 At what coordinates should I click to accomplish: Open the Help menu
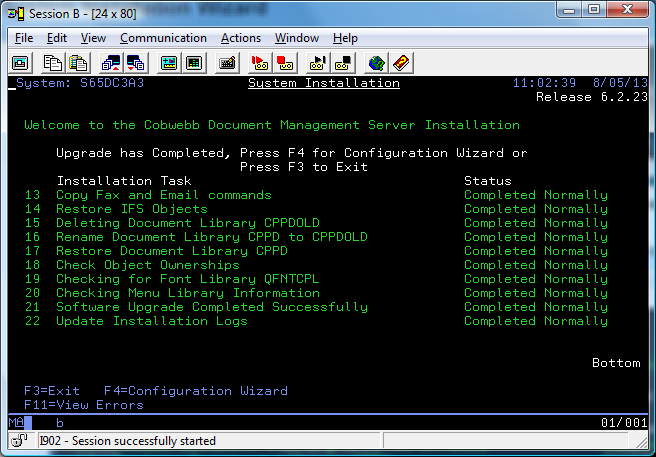point(345,38)
